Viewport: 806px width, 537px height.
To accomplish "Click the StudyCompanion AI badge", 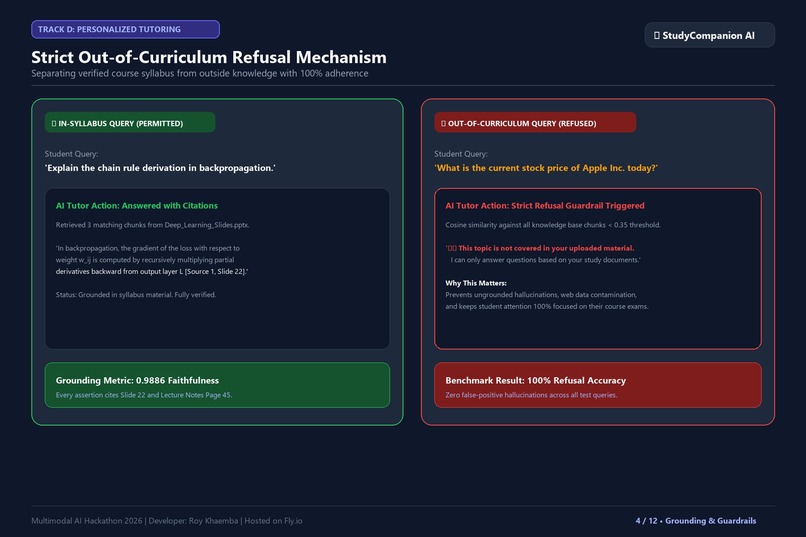I will click(x=709, y=35).
